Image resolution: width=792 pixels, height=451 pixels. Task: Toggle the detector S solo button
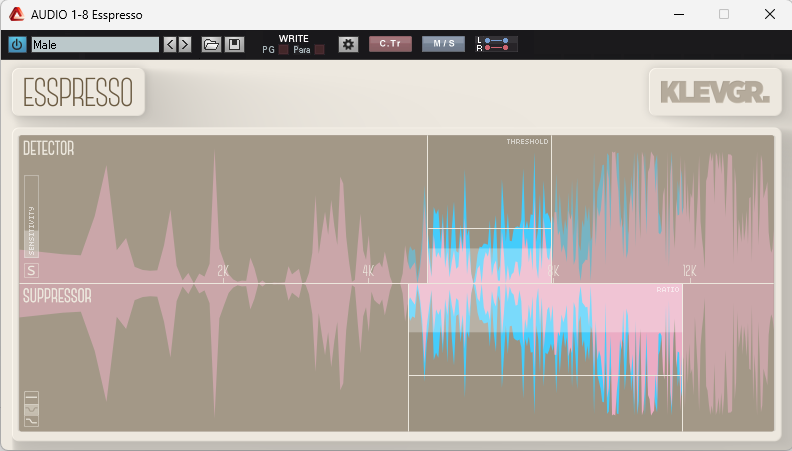coord(31,271)
